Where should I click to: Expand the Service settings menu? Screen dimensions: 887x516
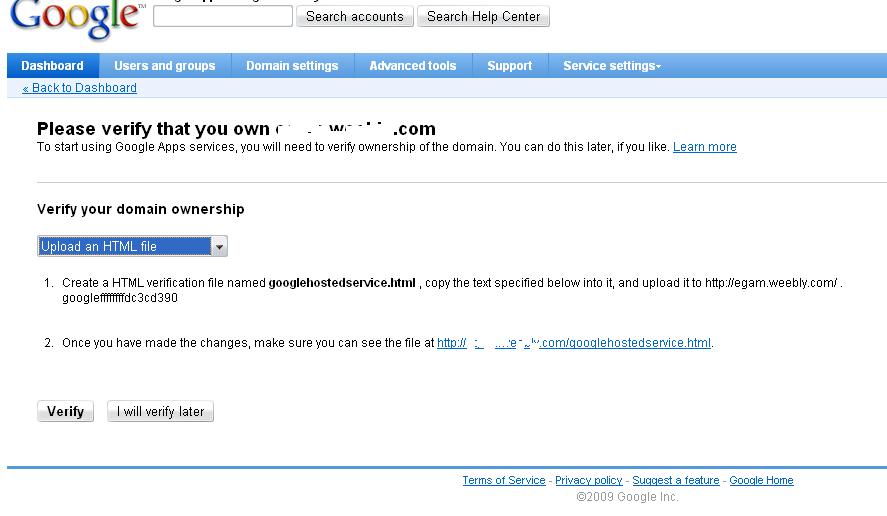tap(612, 66)
